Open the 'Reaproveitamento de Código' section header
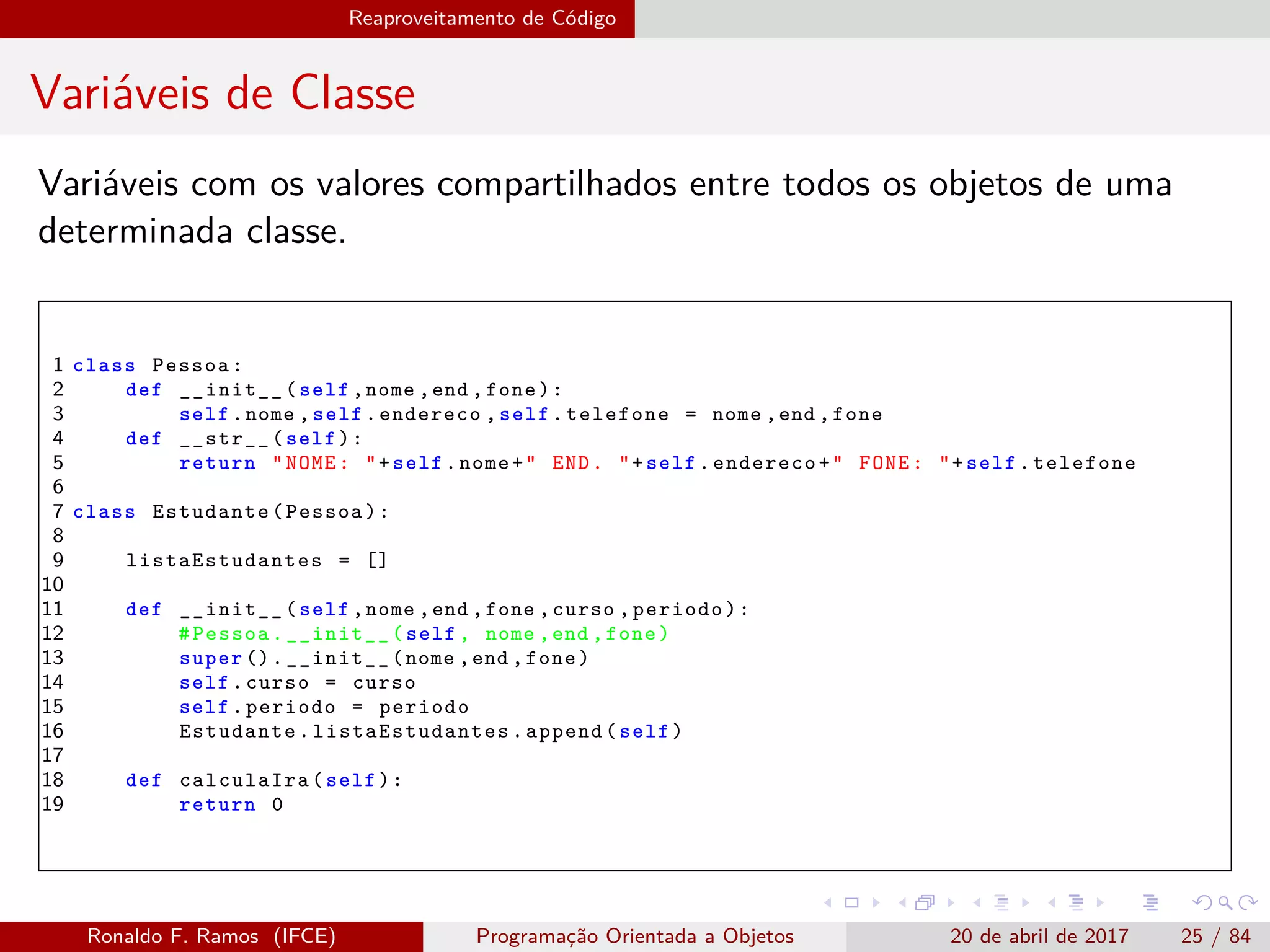The height and width of the screenshot is (952, 1270). (482, 18)
